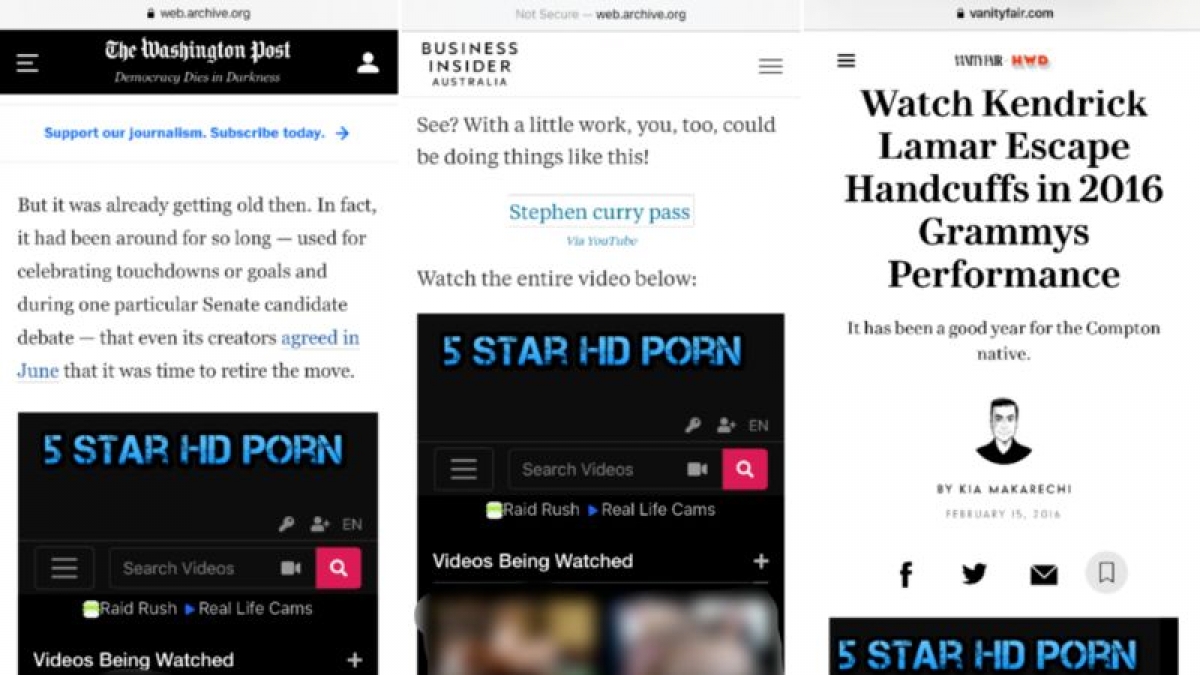The image size is (1200, 675).
Task: Click Search Videos field in middle panel
Action: 595,469
